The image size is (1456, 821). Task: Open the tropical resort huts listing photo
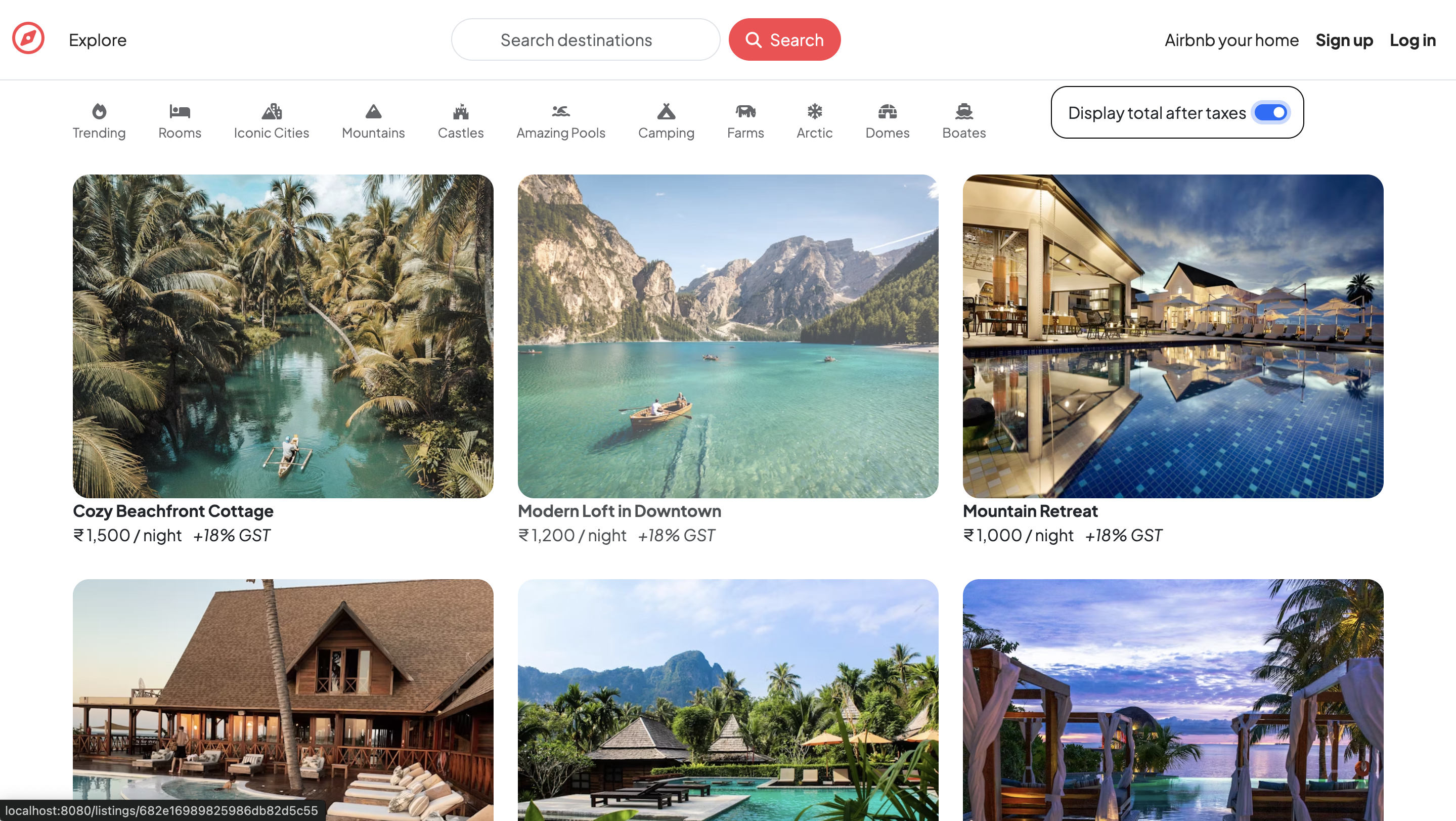[727, 700]
